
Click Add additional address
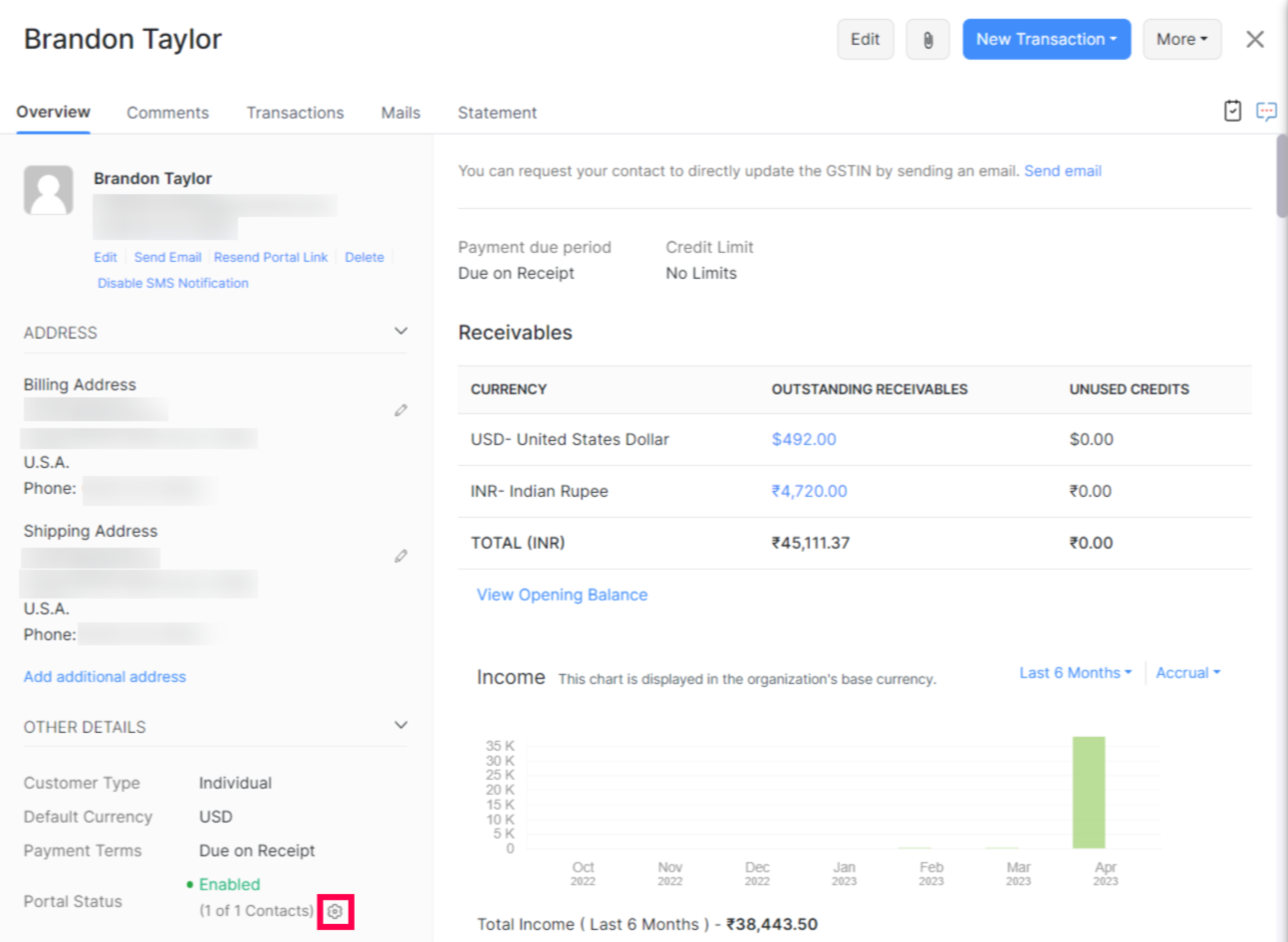coord(104,676)
